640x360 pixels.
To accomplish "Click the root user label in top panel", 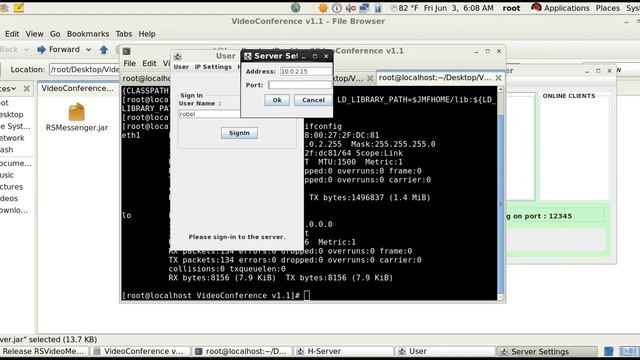I will pos(511,8).
